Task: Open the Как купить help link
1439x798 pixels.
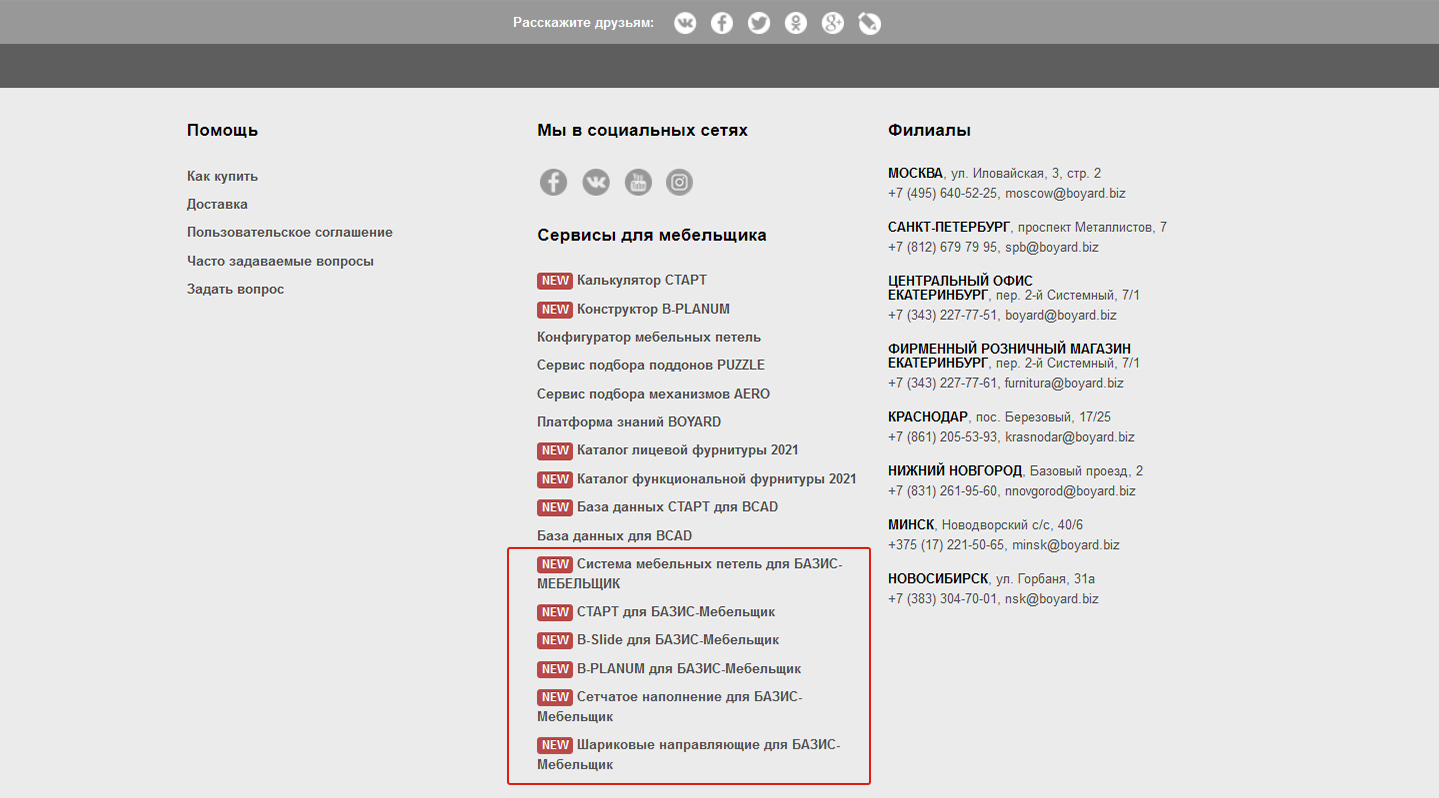Action: click(x=222, y=176)
